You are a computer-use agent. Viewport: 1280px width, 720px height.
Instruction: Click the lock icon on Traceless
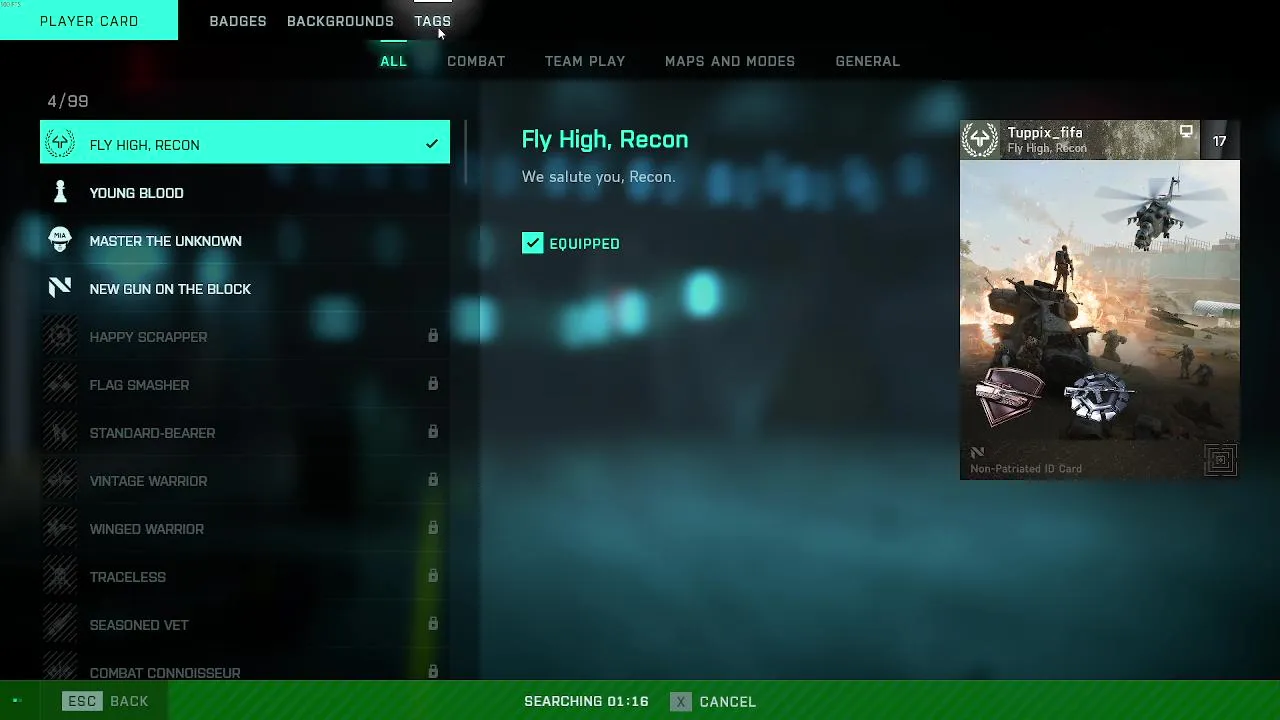tap(433, 576)
